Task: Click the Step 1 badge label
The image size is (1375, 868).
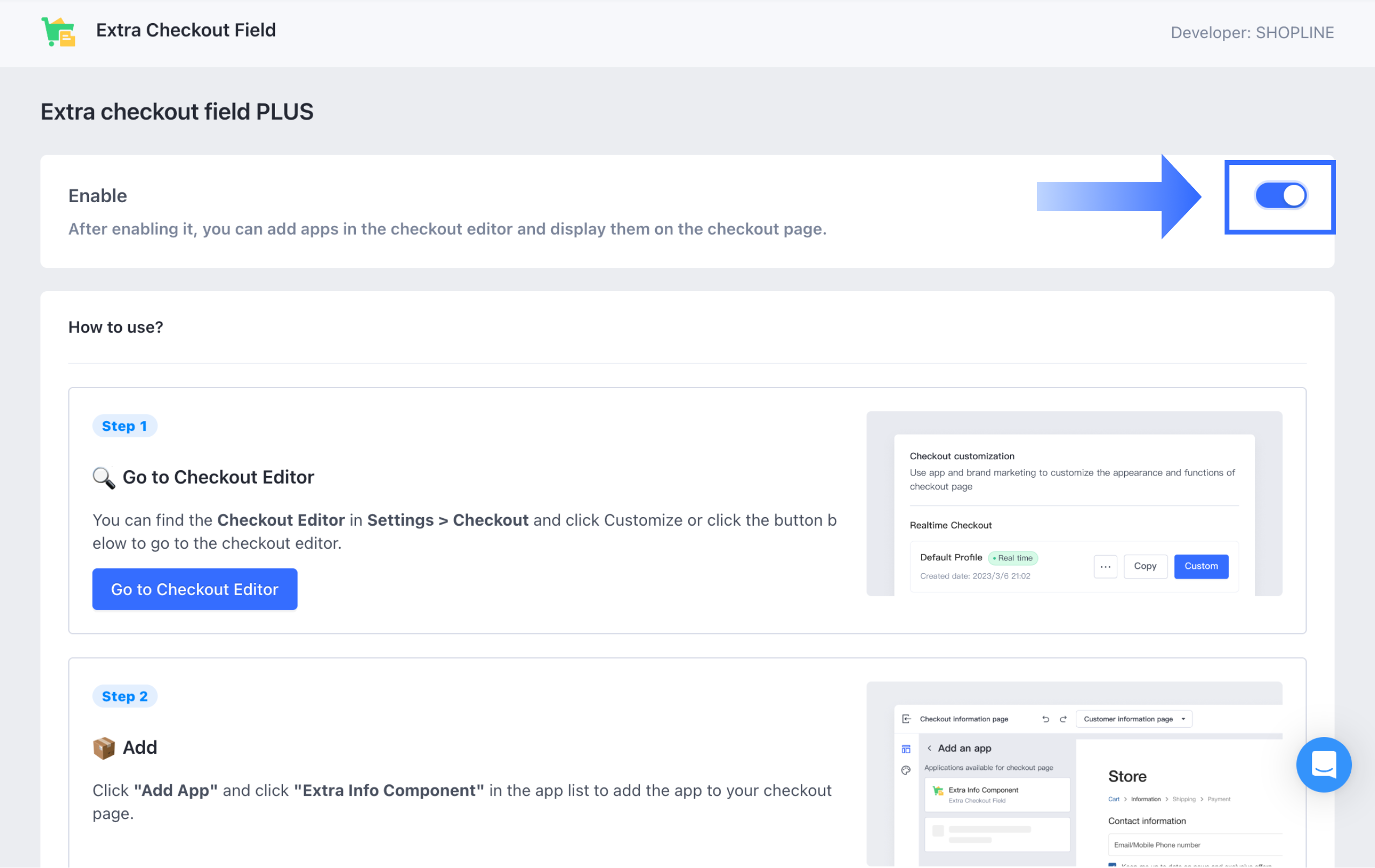Action: pyautogui.click(x=125, y=426)
